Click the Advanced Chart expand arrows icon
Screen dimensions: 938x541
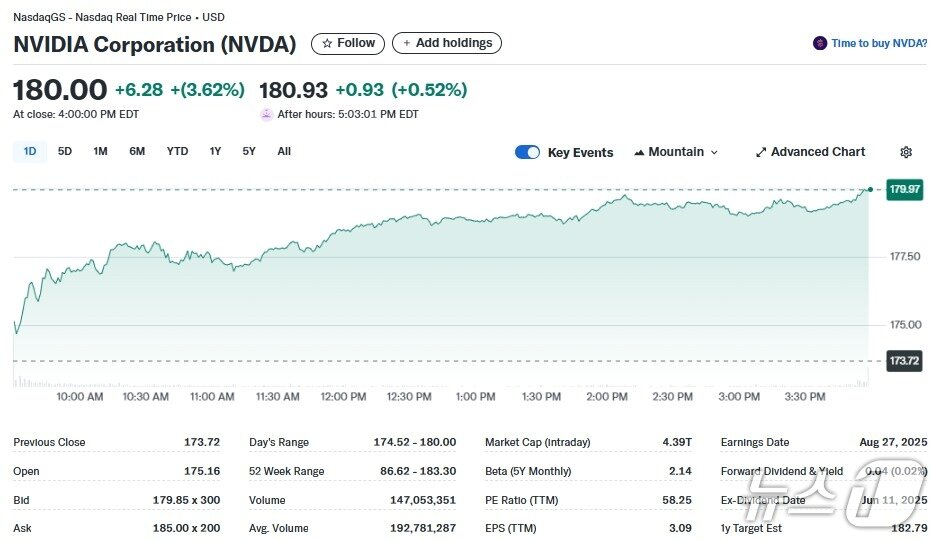(x=761, y=152)
